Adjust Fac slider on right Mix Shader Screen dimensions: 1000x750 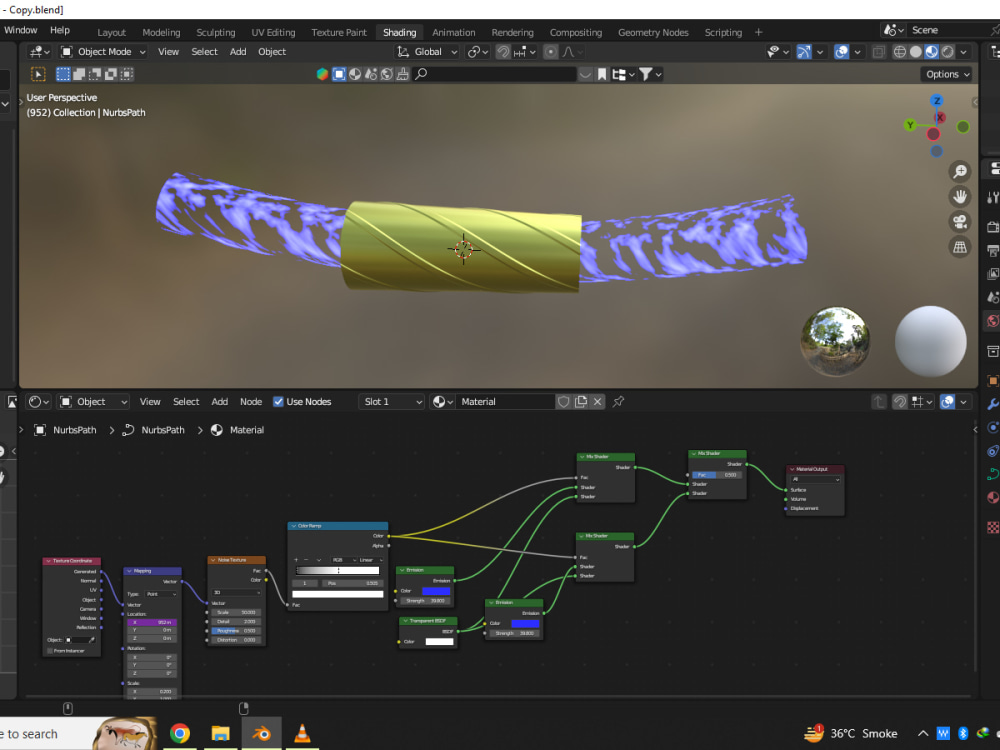pos(717,474)
